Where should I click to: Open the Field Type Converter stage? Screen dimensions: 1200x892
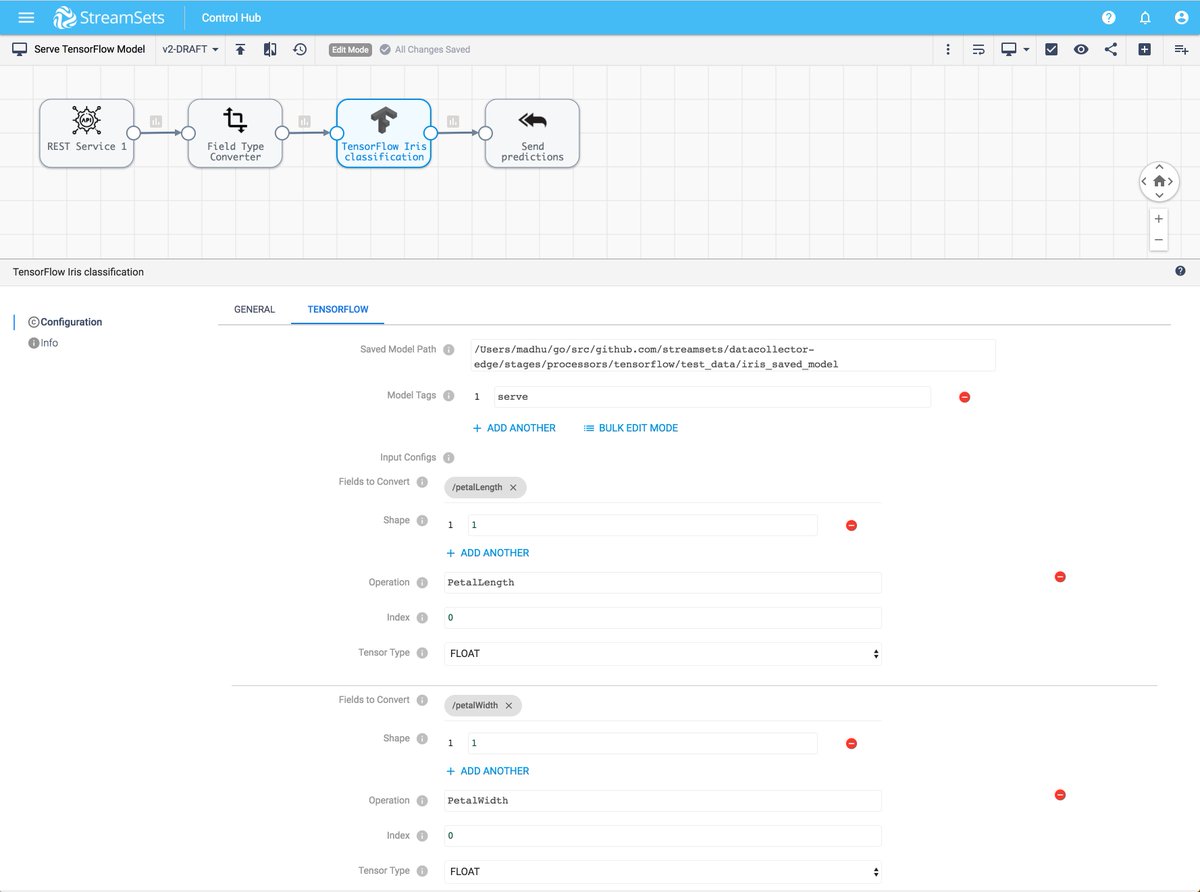[234, 132]
